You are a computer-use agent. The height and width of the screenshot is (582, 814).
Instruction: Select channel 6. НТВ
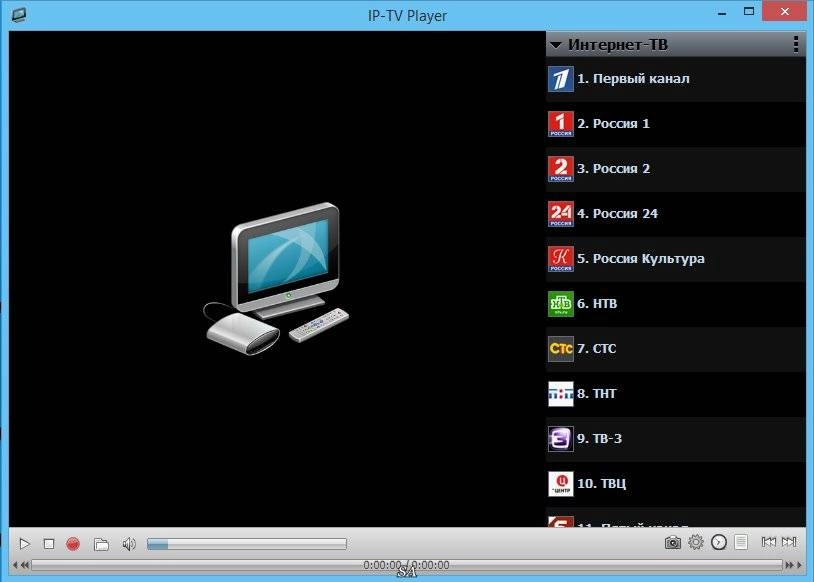click(675, 304)
